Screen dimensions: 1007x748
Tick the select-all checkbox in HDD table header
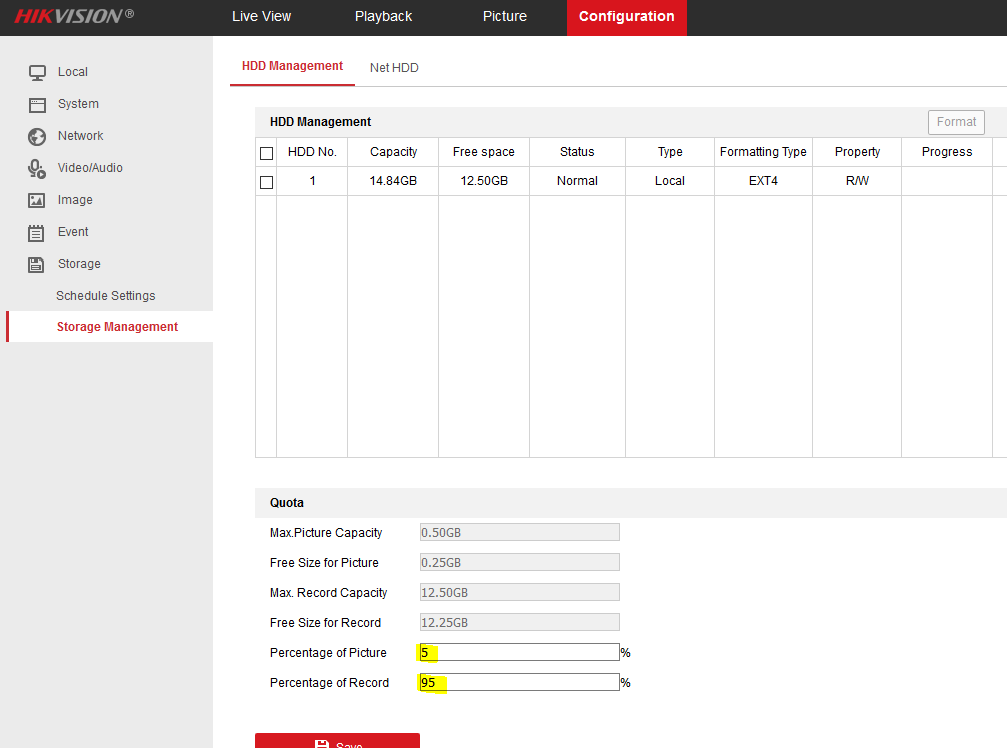266,153
